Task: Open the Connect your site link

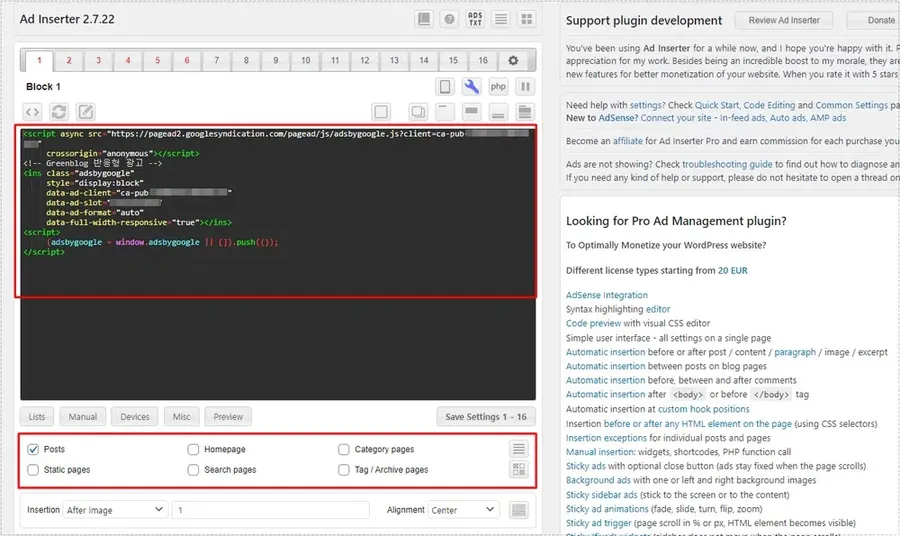Action: point(676,118)
